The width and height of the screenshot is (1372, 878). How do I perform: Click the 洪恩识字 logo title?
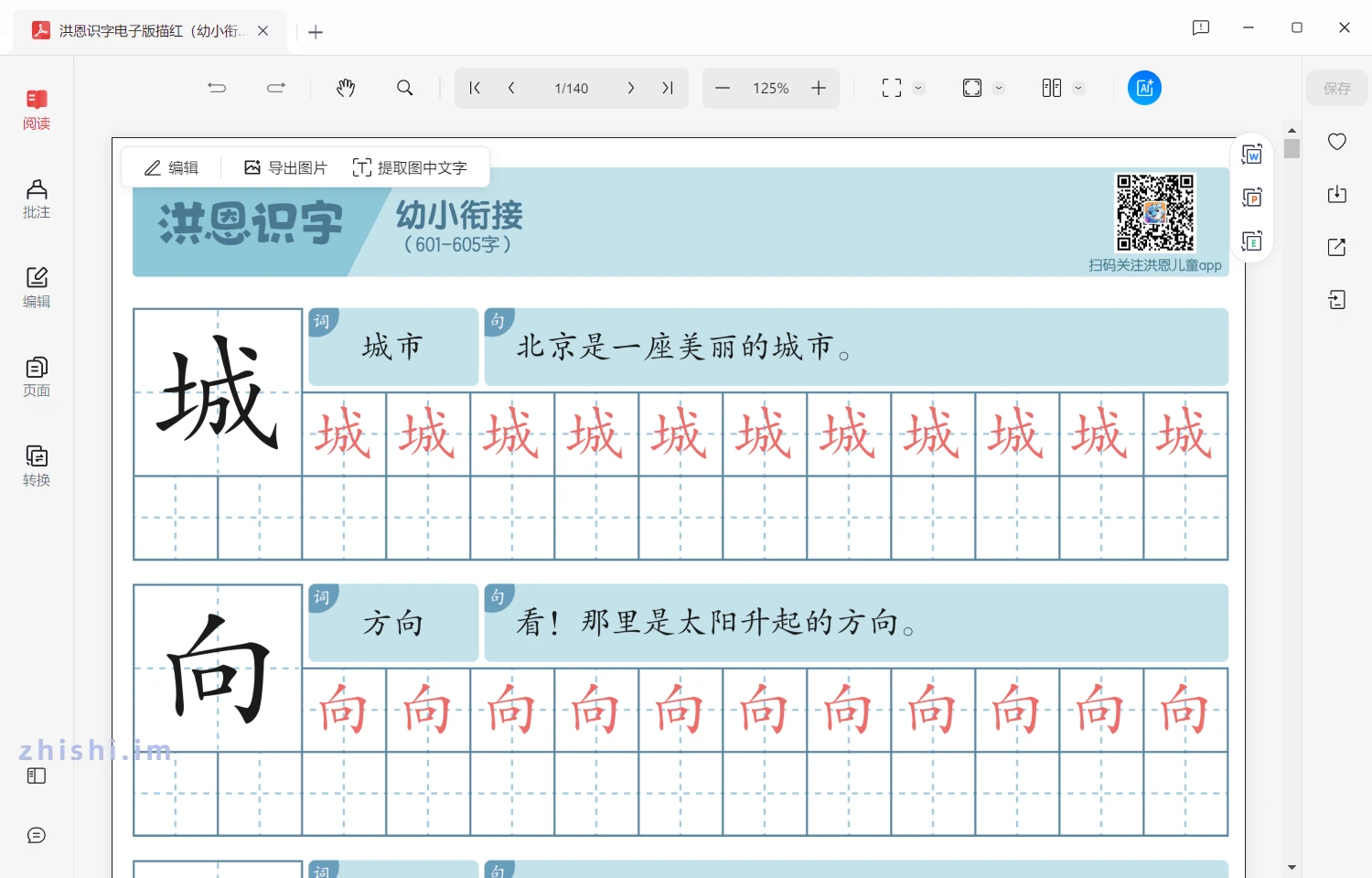(x=252, y=224)
